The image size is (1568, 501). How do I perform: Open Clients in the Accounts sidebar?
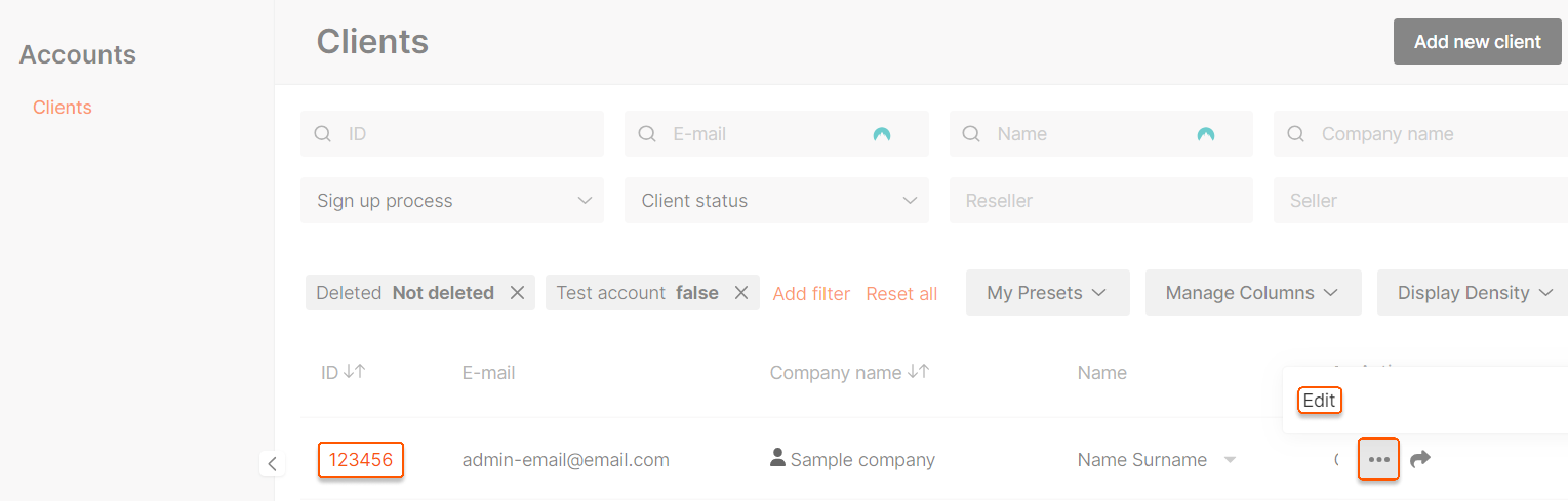click(x=62, y=108)
